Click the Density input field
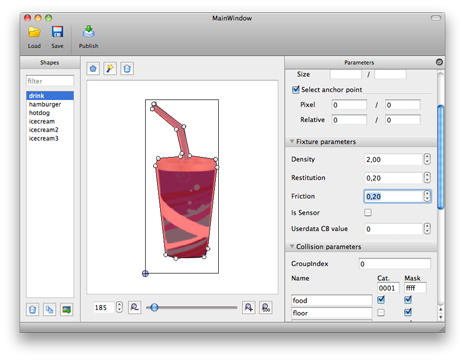The width and height of the screenshot is (465, 360). pos(394,159)
